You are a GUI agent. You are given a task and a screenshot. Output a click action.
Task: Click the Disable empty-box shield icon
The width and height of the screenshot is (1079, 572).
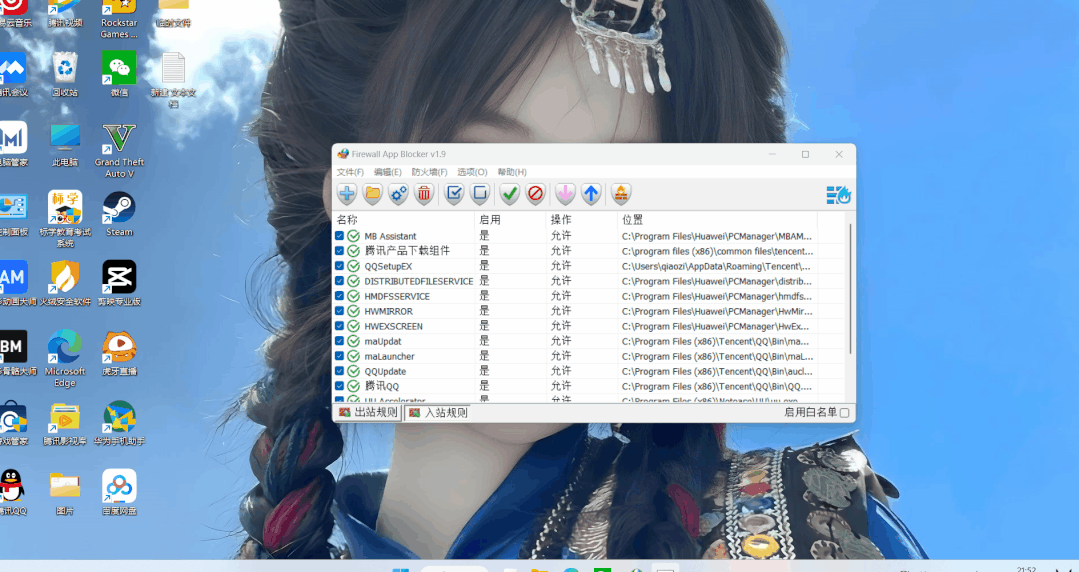(x=480, y=194)
